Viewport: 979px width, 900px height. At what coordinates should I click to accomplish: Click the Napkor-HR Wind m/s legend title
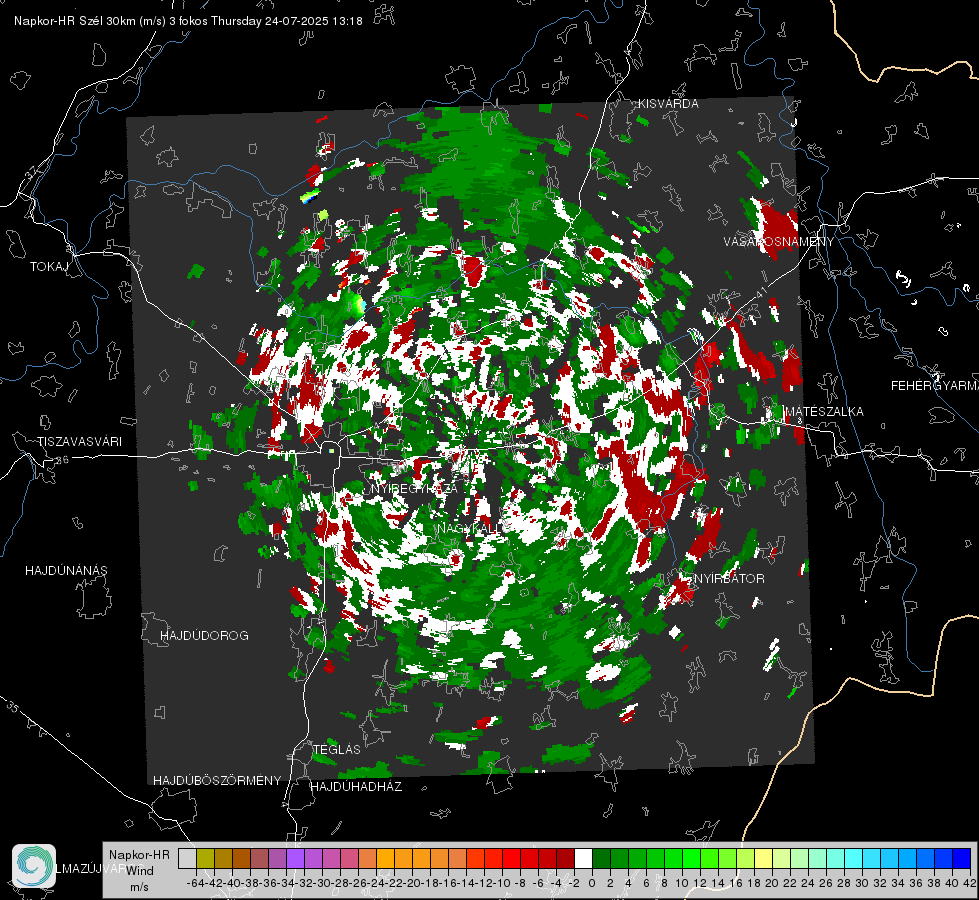coord(139,871)
